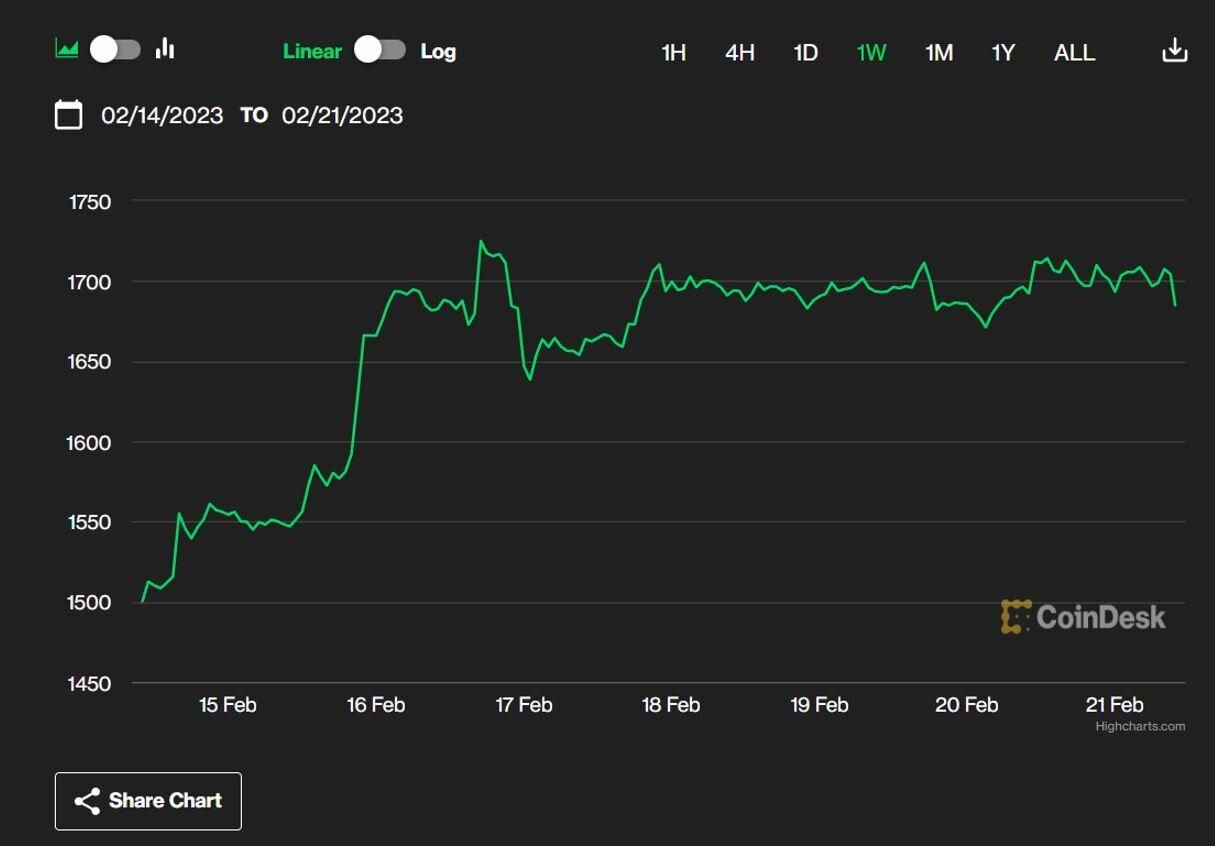Download the chart data
This screenshot has width=1215, height=846.
tap(1174, 51)
